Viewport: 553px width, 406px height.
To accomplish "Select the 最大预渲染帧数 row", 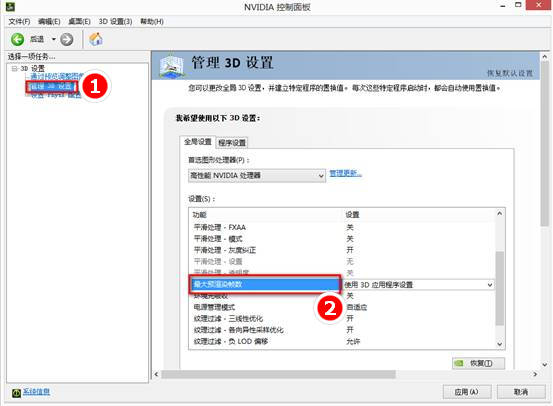I will coord(265,284).
